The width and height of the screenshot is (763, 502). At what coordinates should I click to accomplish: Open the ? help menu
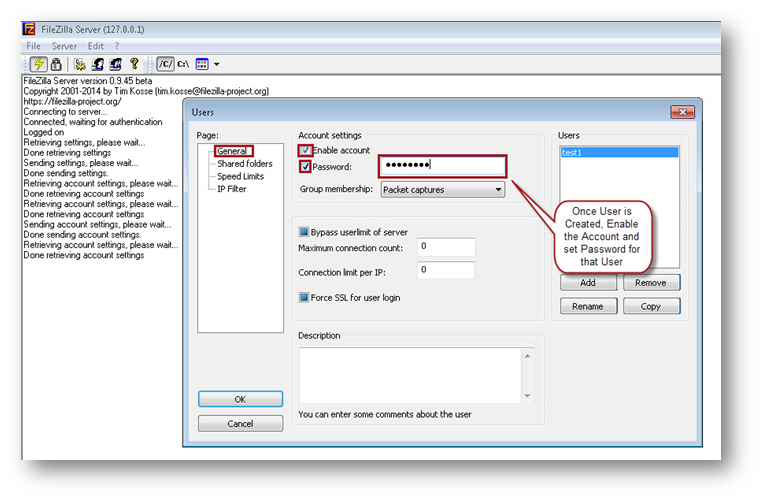117,46
